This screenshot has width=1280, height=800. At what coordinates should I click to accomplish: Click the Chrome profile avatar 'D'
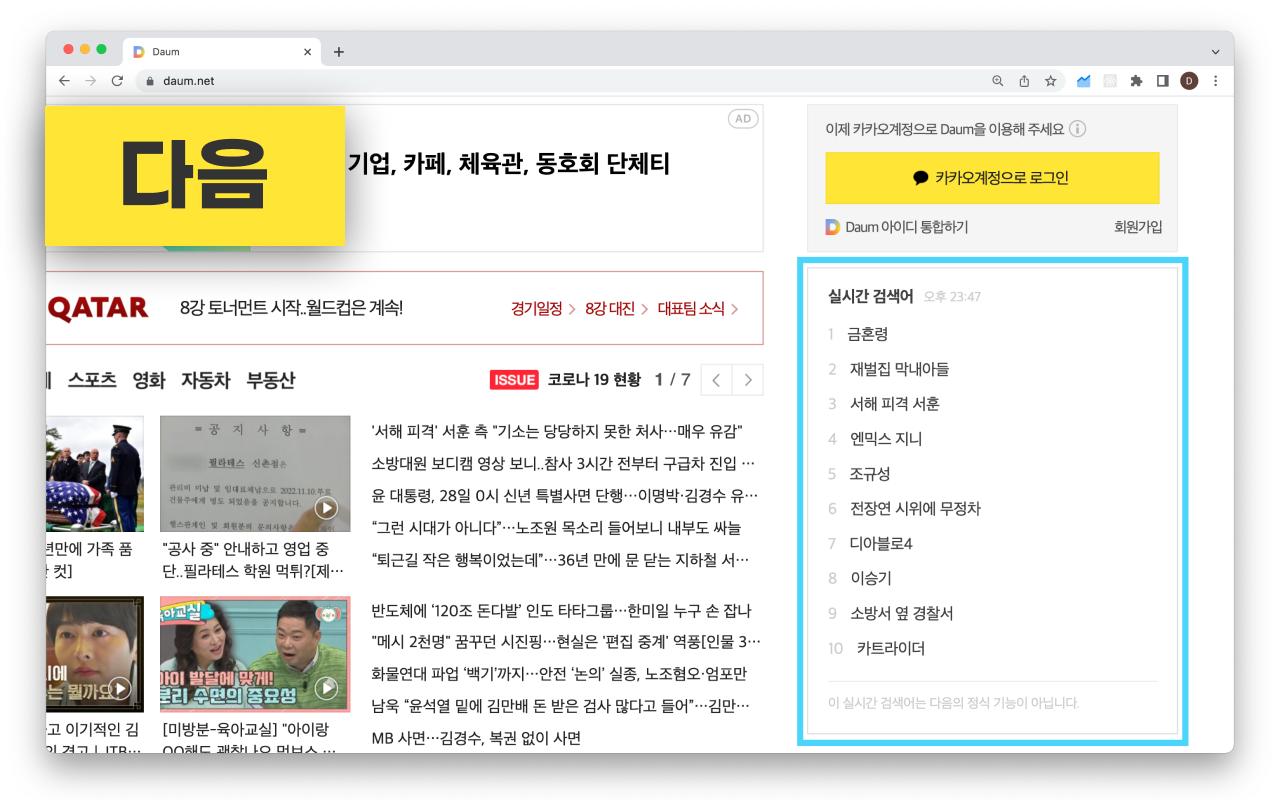(1189, 81)
